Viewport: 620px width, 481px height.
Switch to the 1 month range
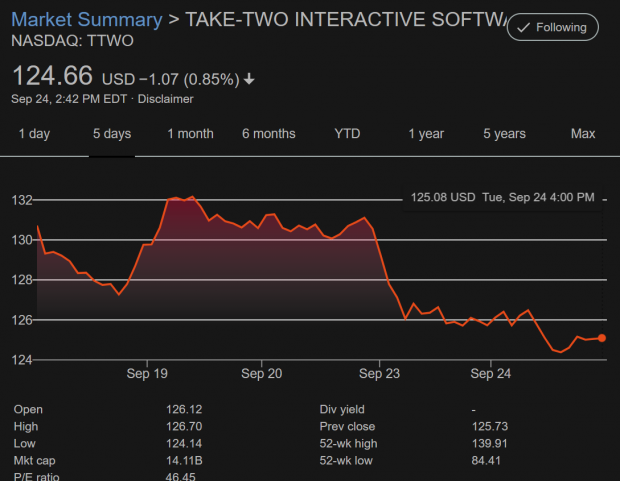coord(190,134)
